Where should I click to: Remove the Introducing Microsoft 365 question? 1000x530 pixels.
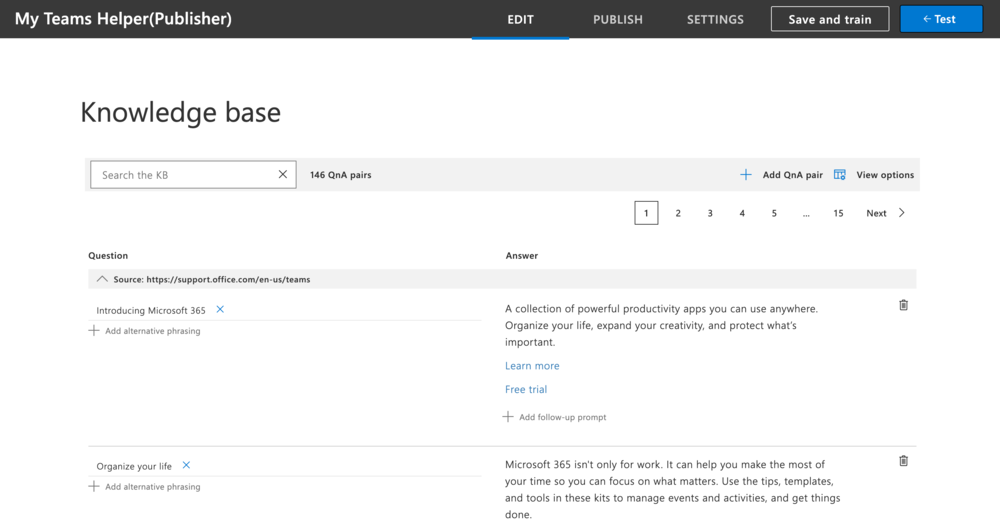pos(220,309)
